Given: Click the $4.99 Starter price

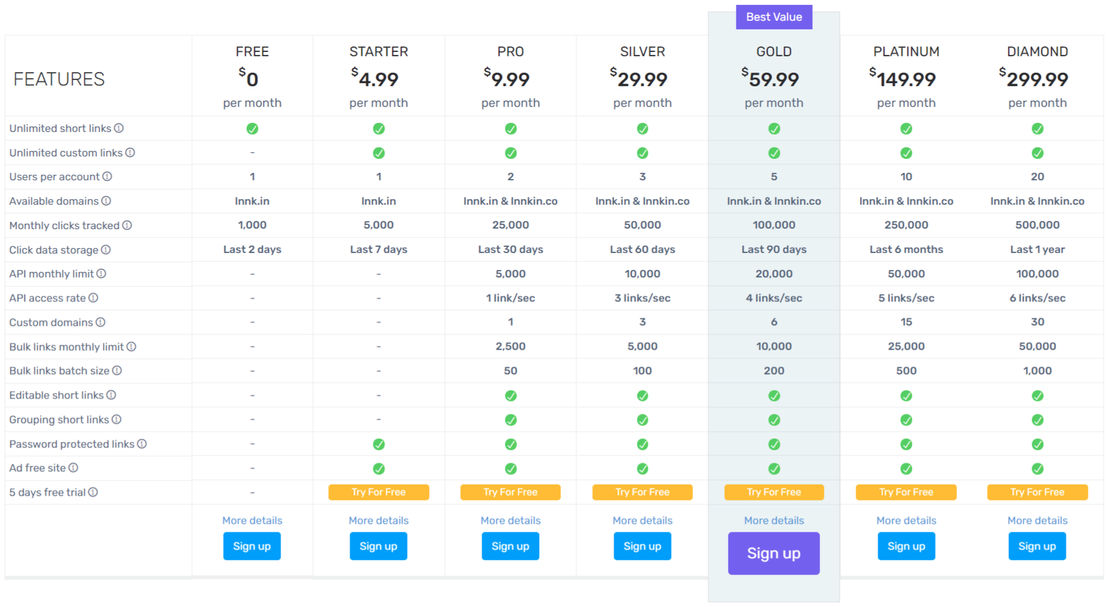Looking at the screenshot, I should point(375,78).
